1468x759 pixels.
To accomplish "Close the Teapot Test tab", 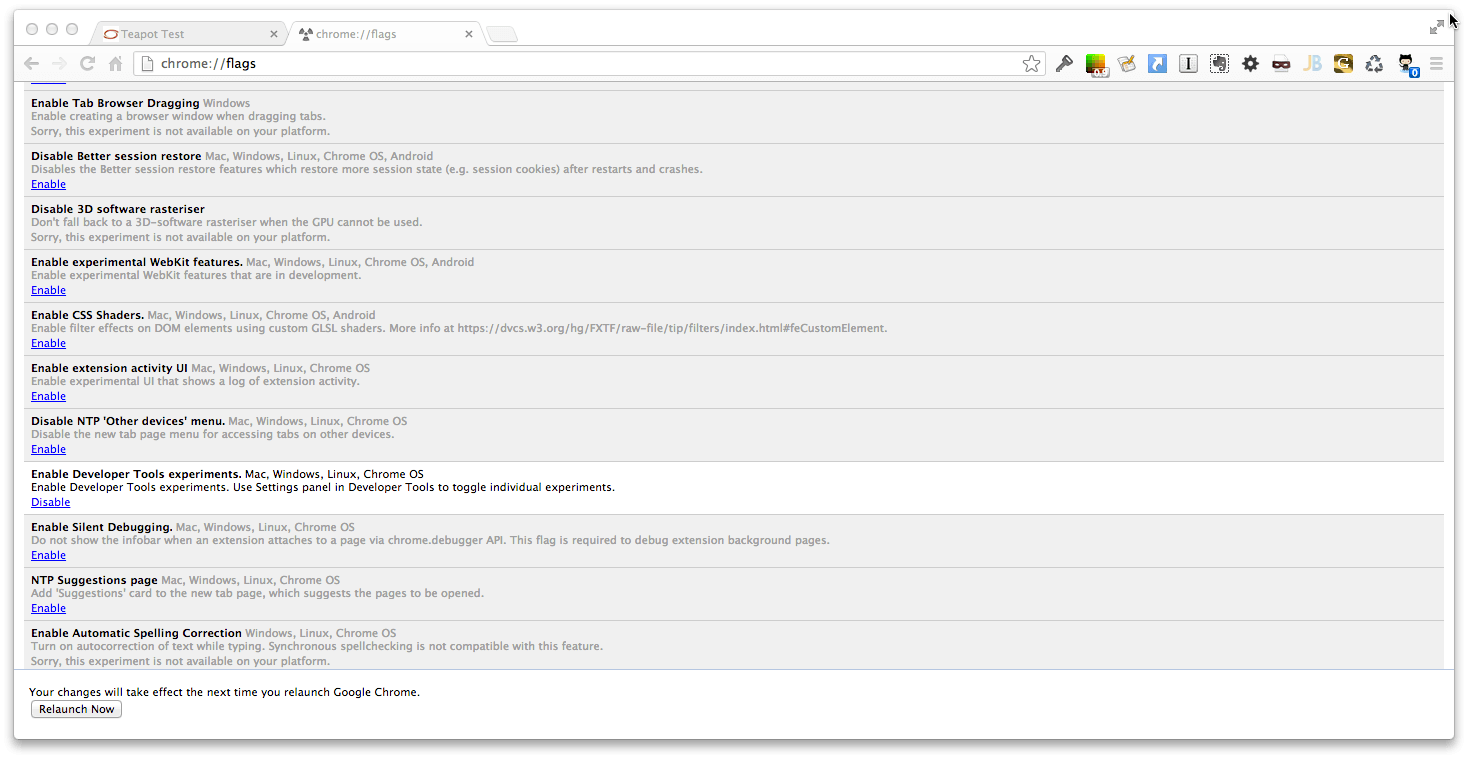I will coord(274,34).
